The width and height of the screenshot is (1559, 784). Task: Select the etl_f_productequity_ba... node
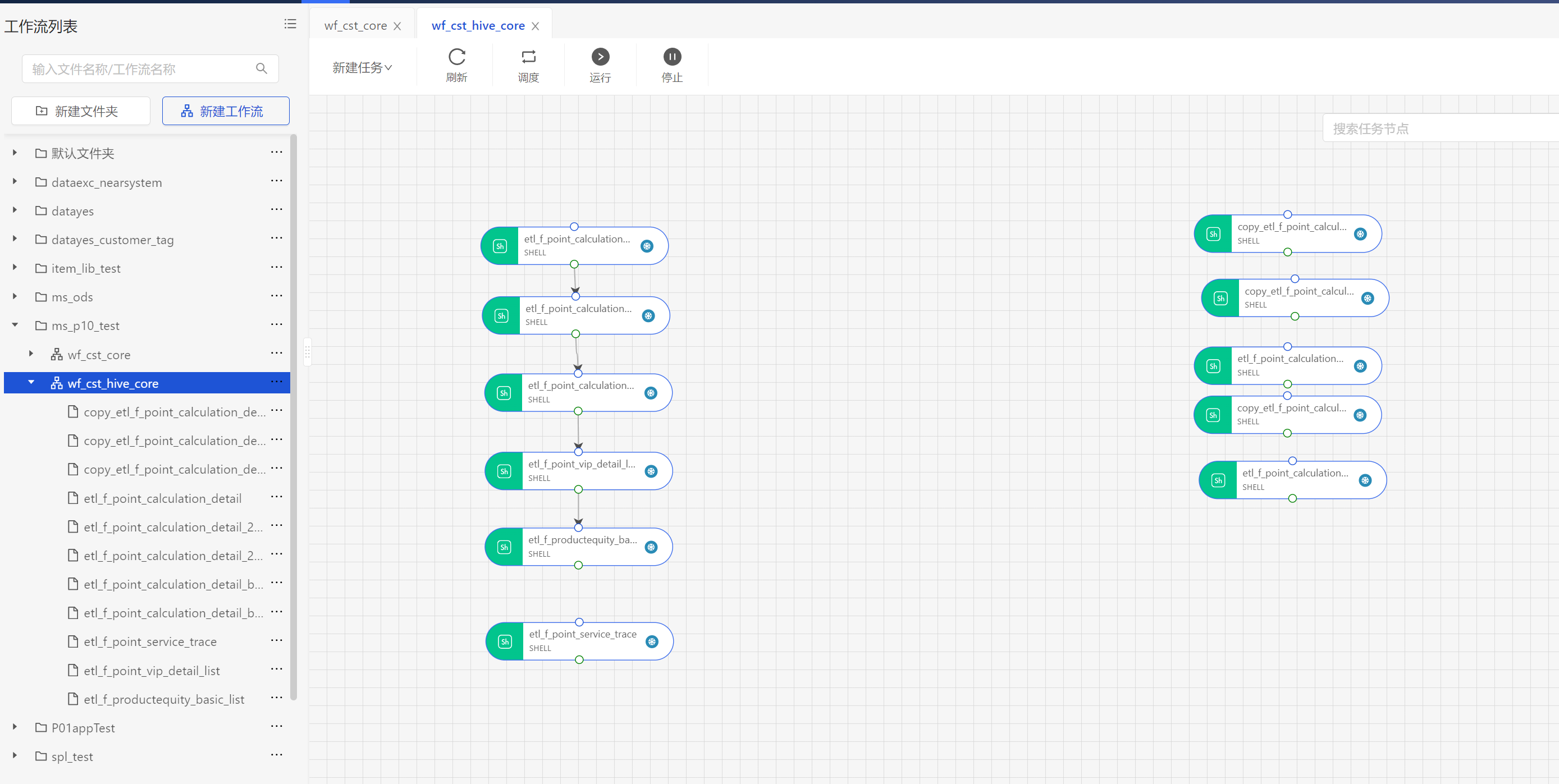pos(579,547)
